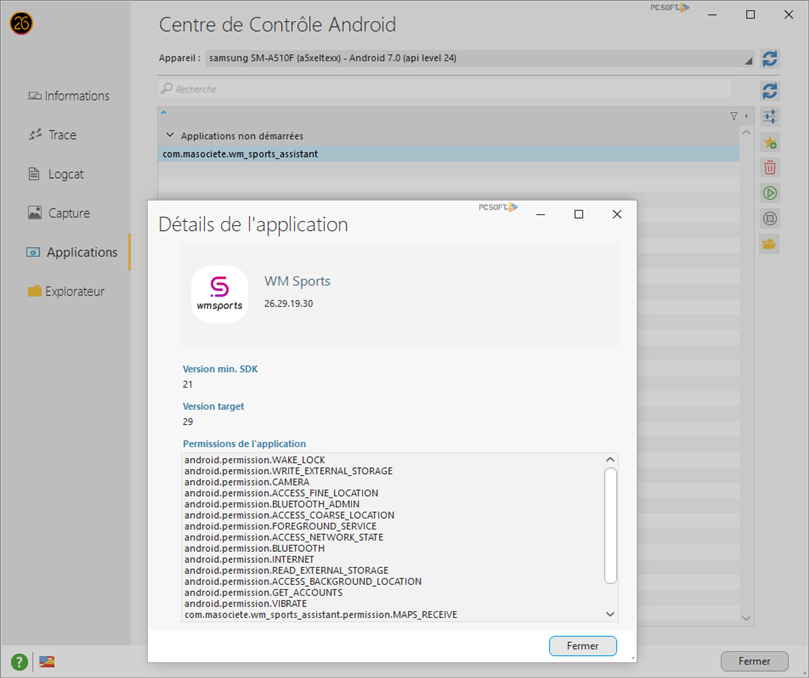Click the red trash uninstall icon

tap(769, 168)
